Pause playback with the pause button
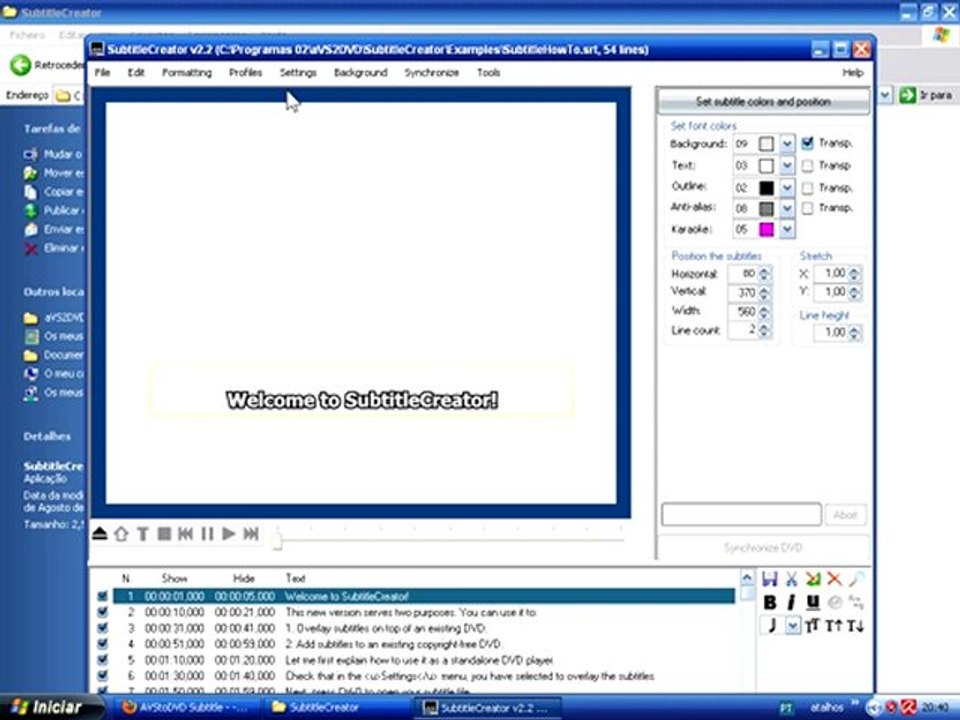 pyautogui.click(x=207, y=534)
